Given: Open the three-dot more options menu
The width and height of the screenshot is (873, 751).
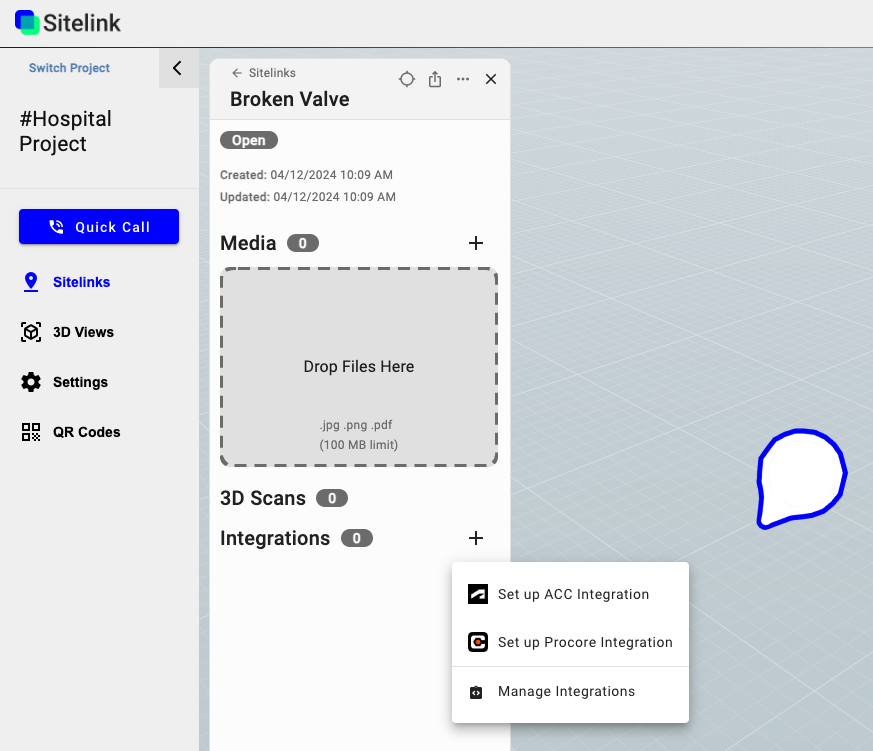Looking at the screenshot, I should (463, 79).
